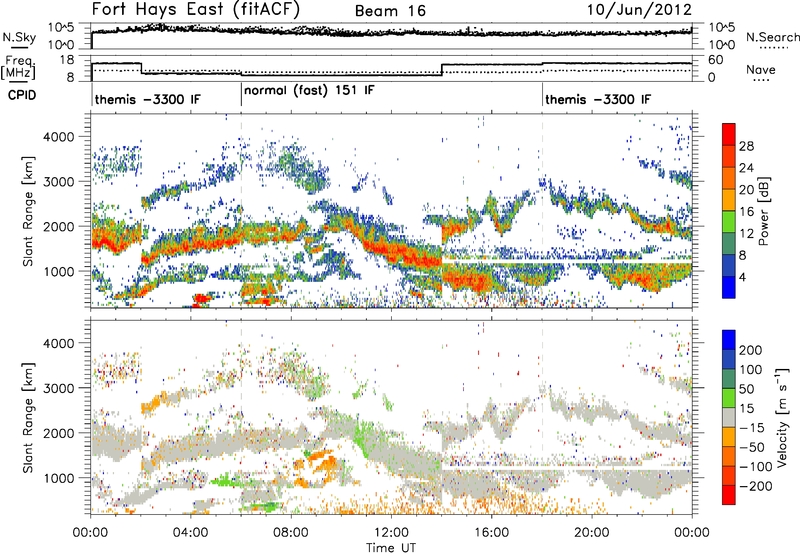Click the N.Search legend label

[773, 37]
